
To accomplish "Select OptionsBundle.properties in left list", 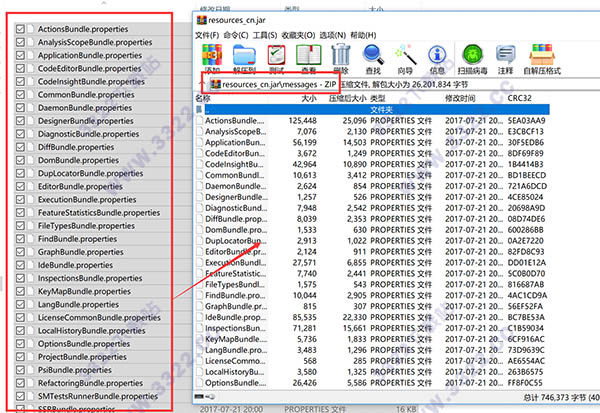I will pyautogui.click(x=83, y=344).
